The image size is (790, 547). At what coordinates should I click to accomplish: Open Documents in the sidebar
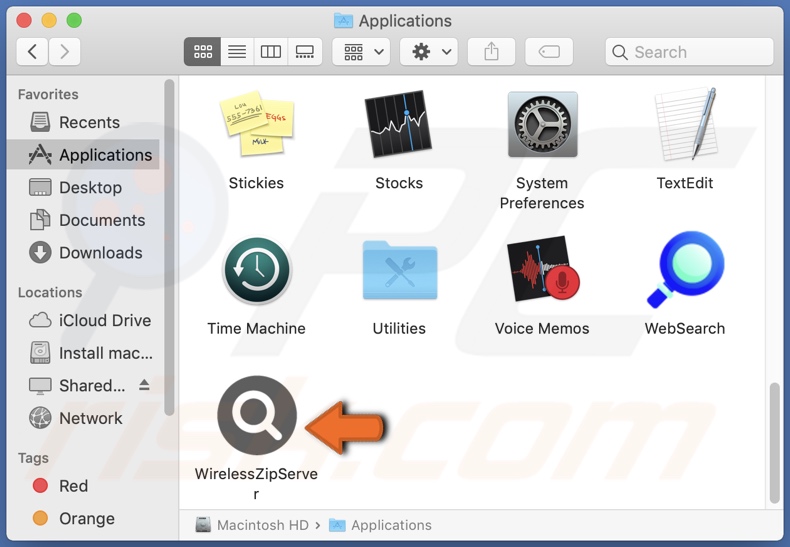[x=85, y=220]
